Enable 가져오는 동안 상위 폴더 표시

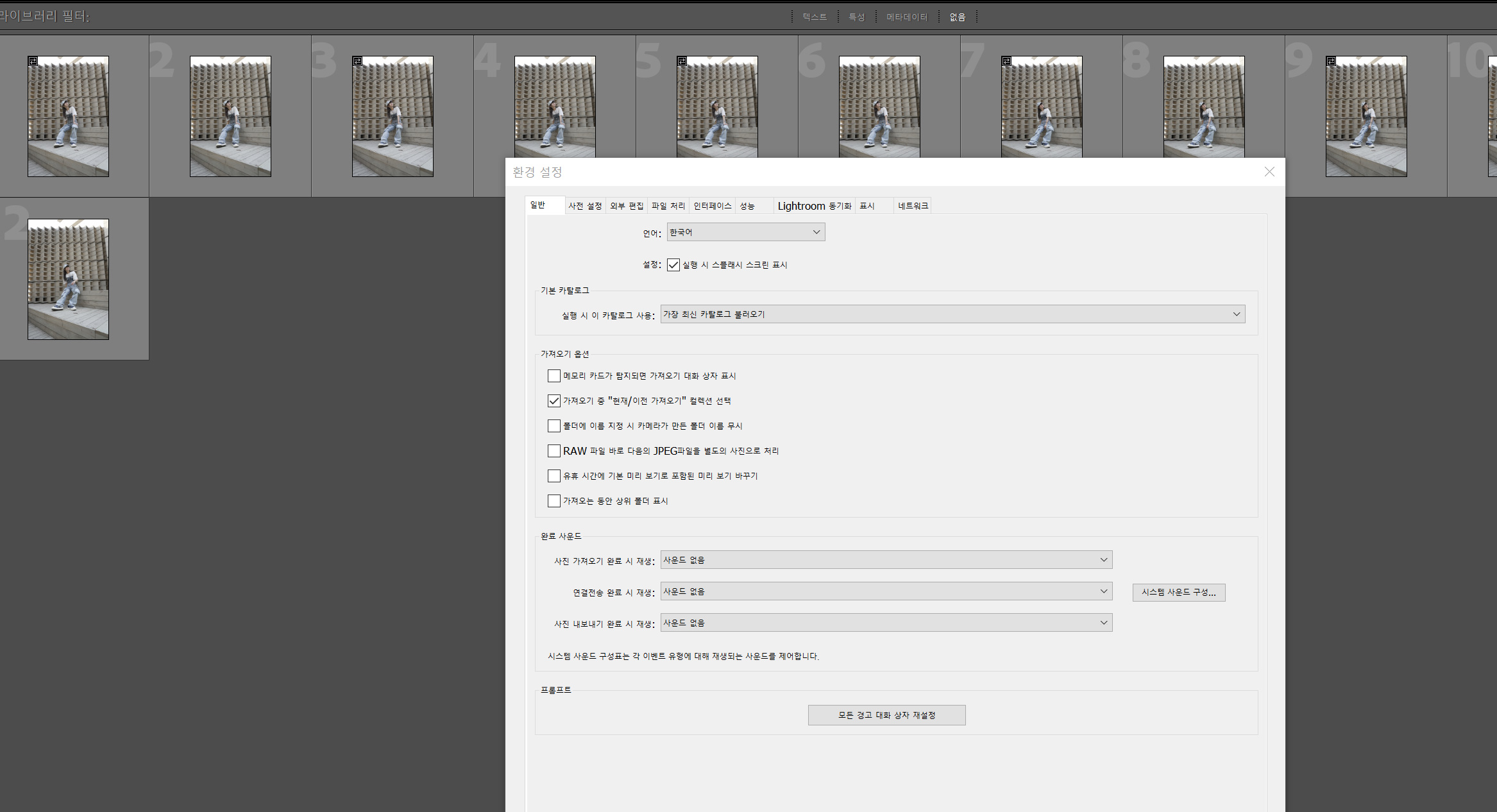[554, 501]
